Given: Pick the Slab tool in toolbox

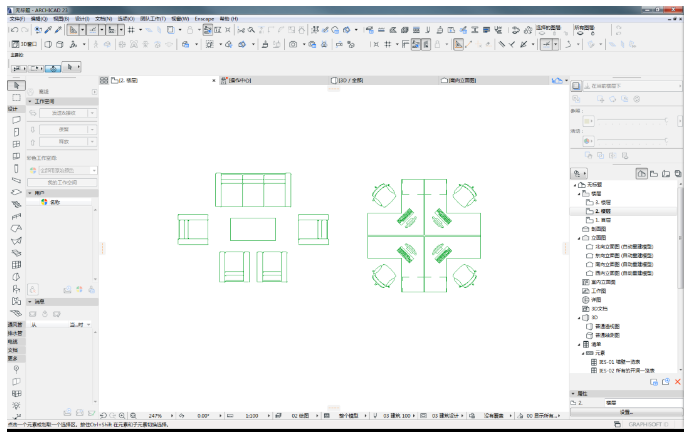Looking at the screenshot, I should click(16, 192).
